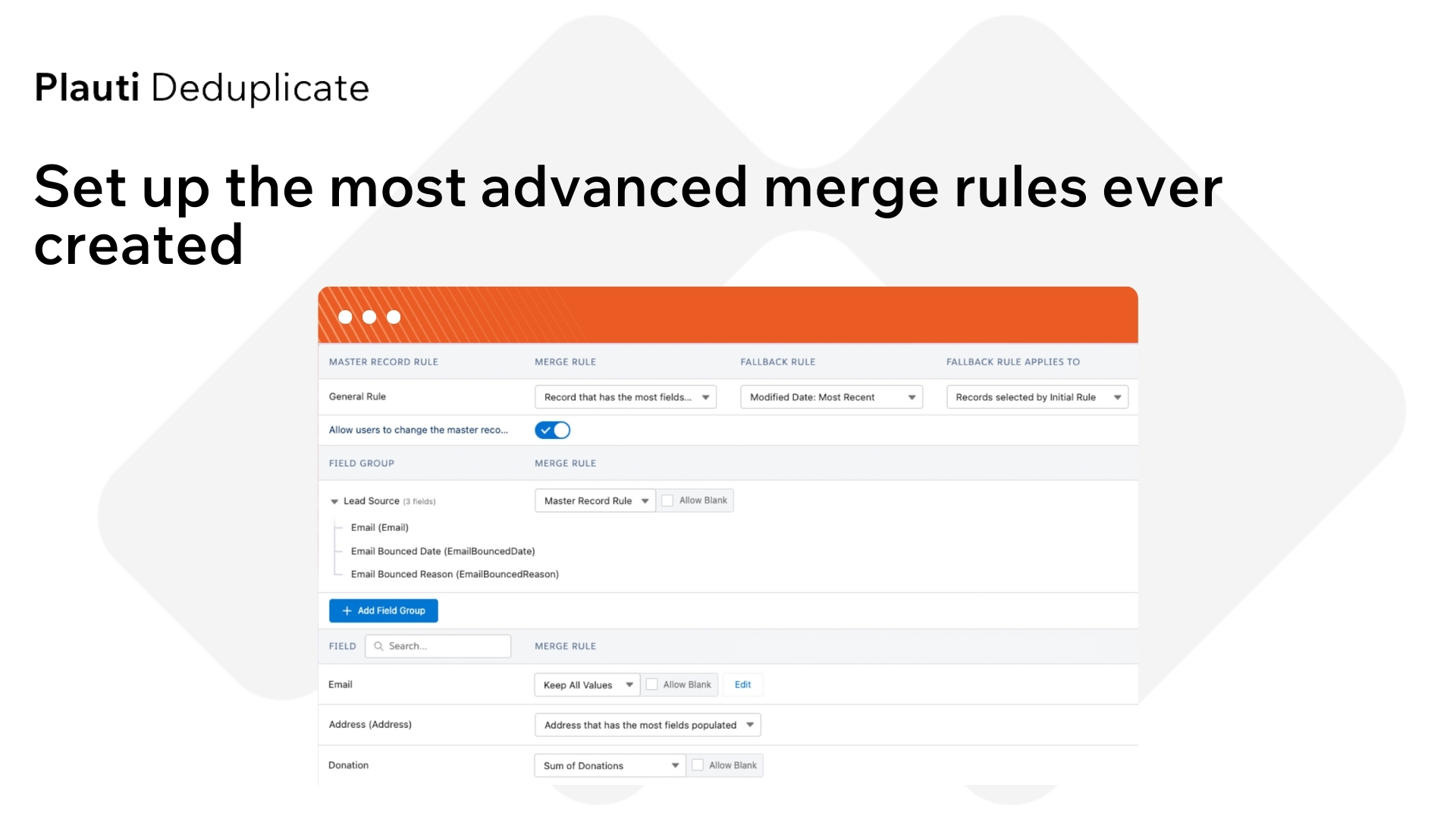Click the magnifier icon in the search box
This screenshot has width=1456, height=819.
point(378,646)
